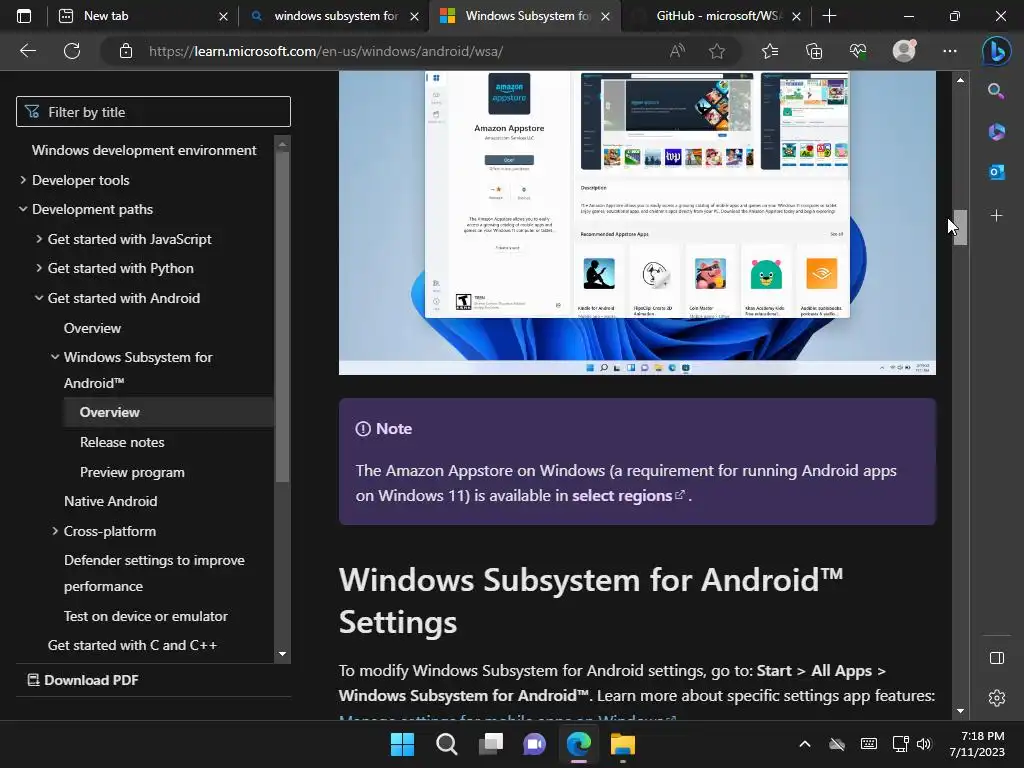The image size is (1024, 768).
Task: Click the Amazon Appstore screenshot image
Action: pos(637,223)
